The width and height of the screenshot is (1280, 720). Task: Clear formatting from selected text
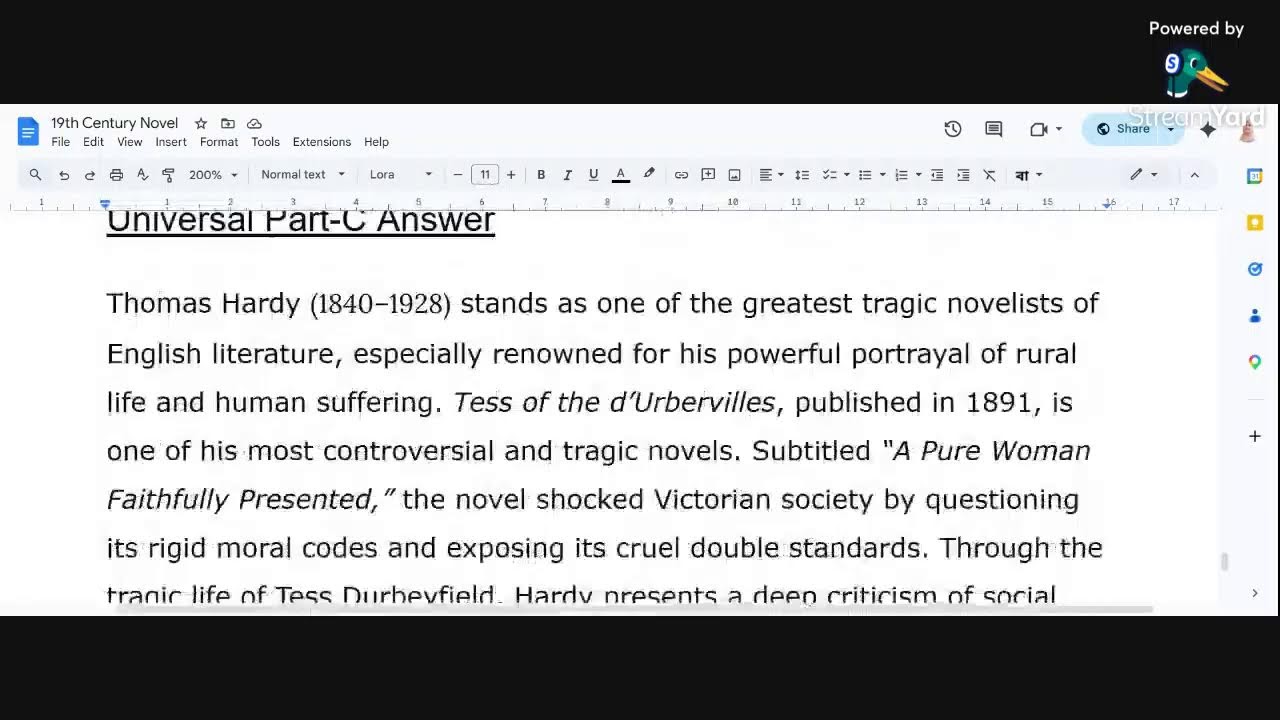click(989, 175)
